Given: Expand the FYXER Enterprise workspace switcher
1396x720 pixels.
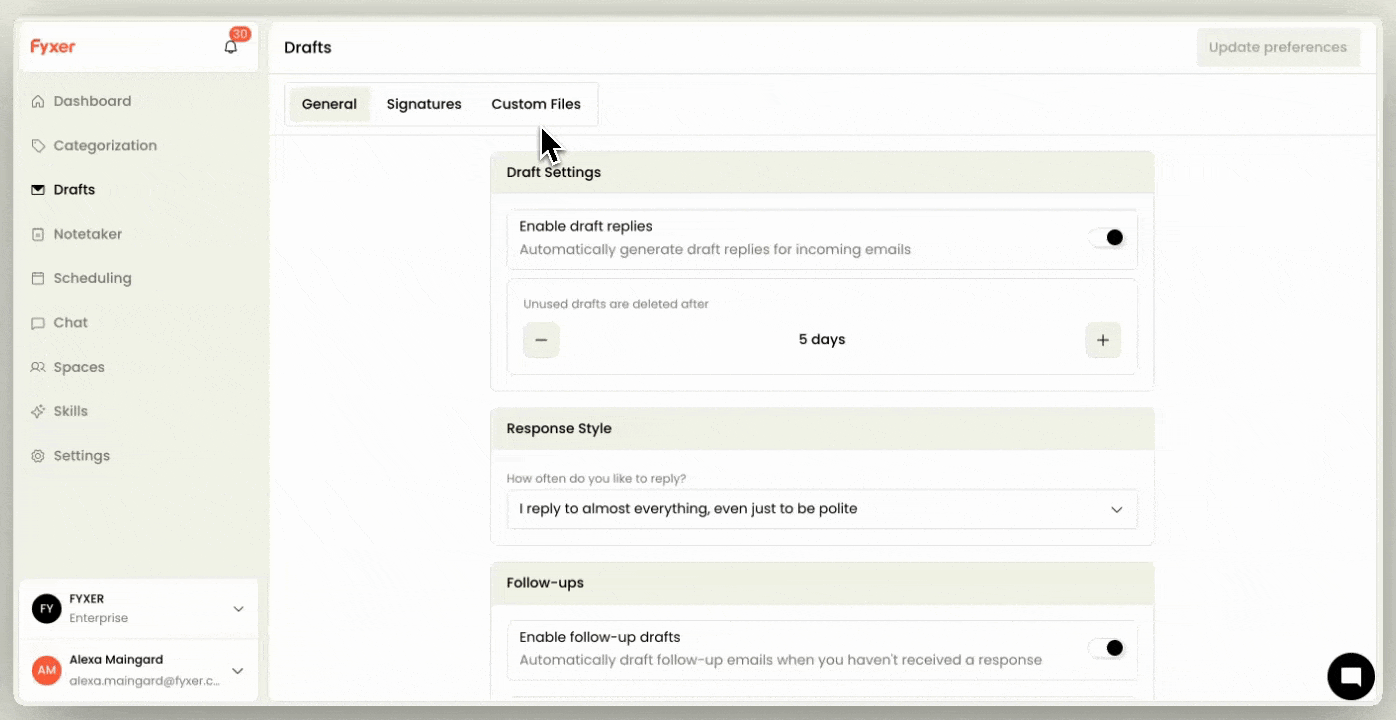Looking at the screenshot, I should (238, 609).
